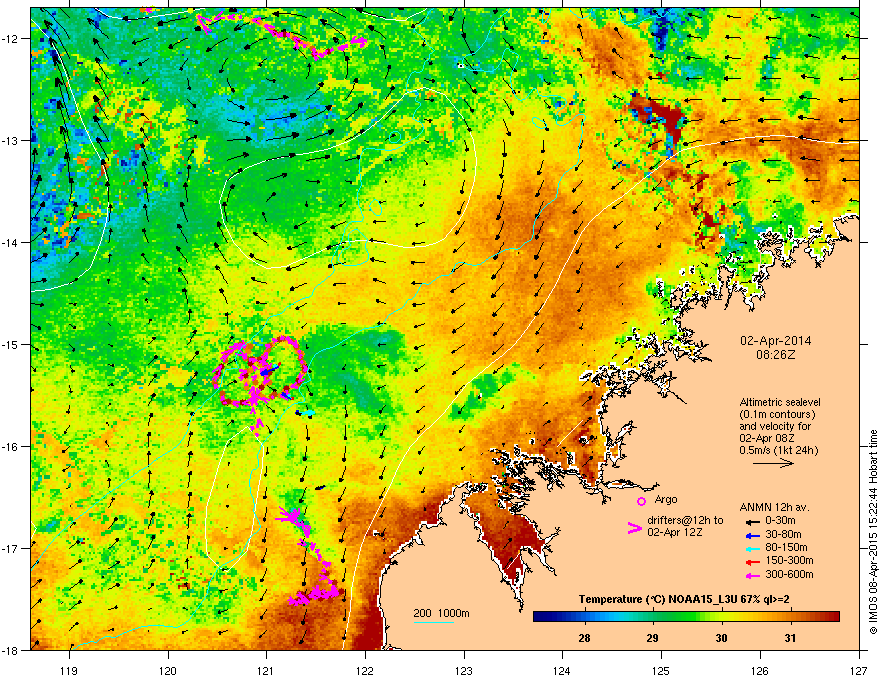Click the cyan 200 1000m isobath legend line

pos(434,622)
